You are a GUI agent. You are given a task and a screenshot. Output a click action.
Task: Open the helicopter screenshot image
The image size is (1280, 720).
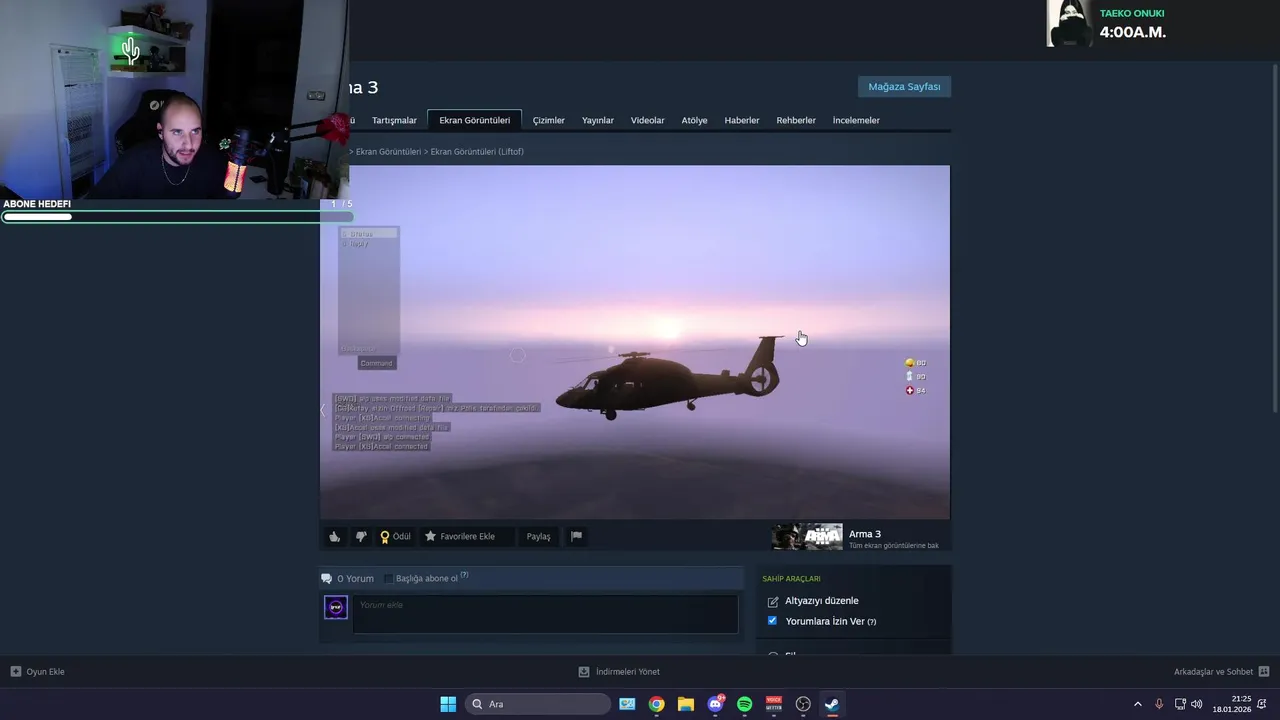coord(635,342)
